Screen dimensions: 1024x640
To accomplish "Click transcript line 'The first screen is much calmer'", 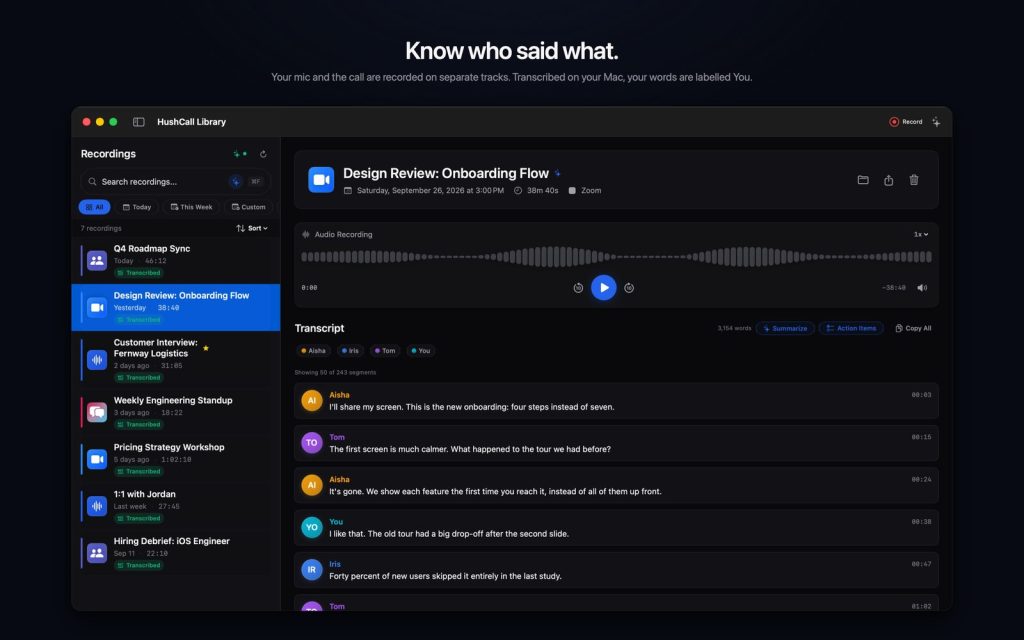I will tap(470, 449).
